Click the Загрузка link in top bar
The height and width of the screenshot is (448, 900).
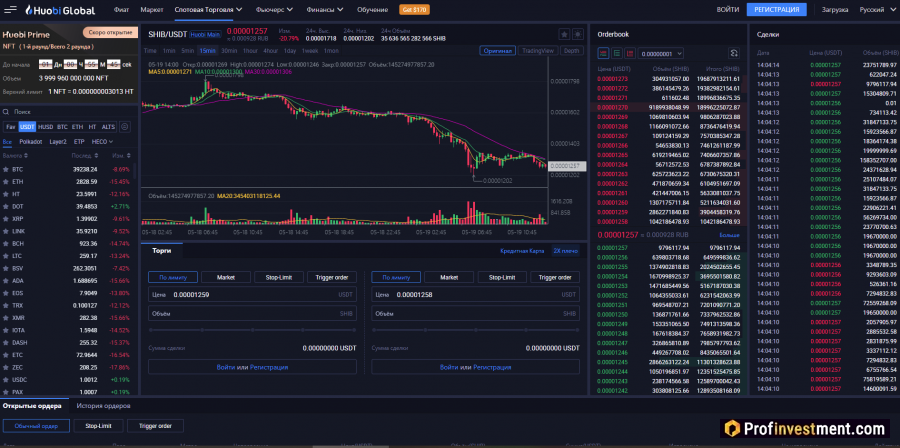835,10
